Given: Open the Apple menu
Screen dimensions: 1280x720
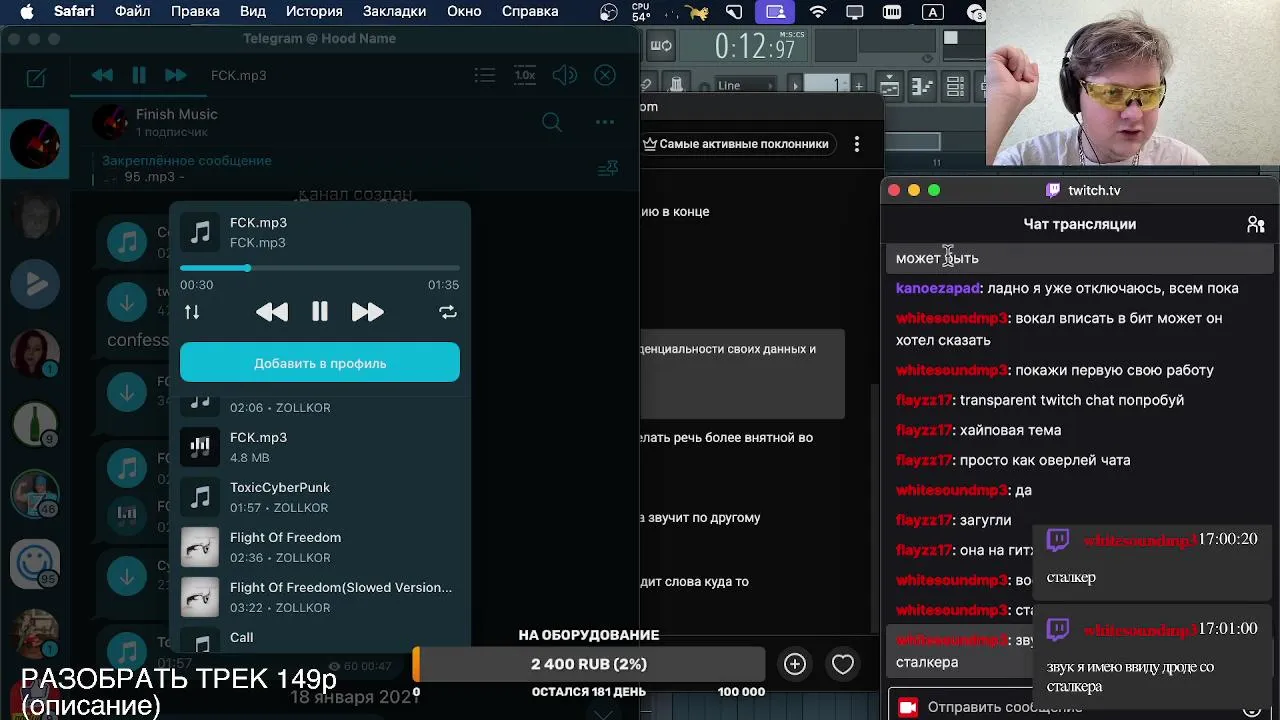Looking at the screenshot, I should [x=27, y=11].
